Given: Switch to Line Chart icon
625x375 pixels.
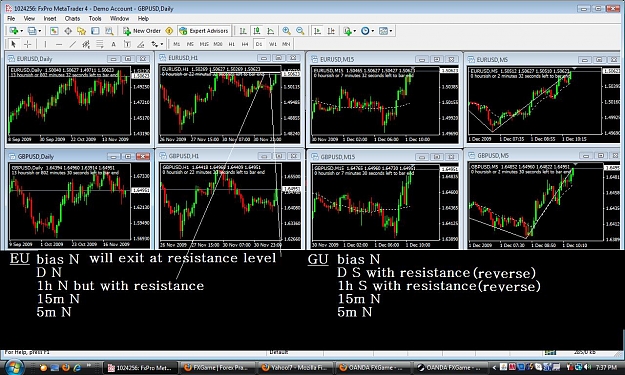Looking at the screenshot, I should coord(270,31).
